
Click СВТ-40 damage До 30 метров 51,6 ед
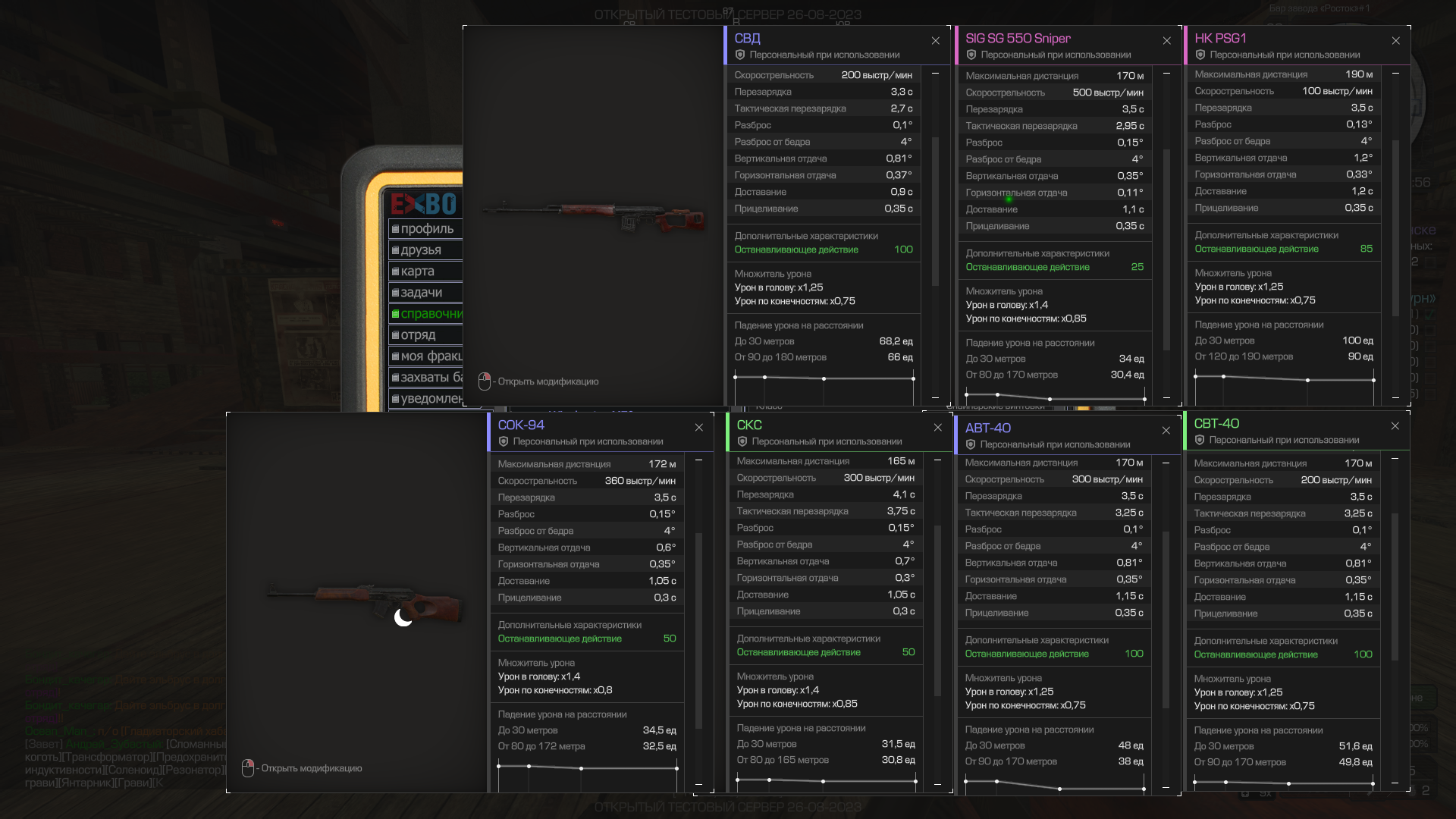point(1282,746)
